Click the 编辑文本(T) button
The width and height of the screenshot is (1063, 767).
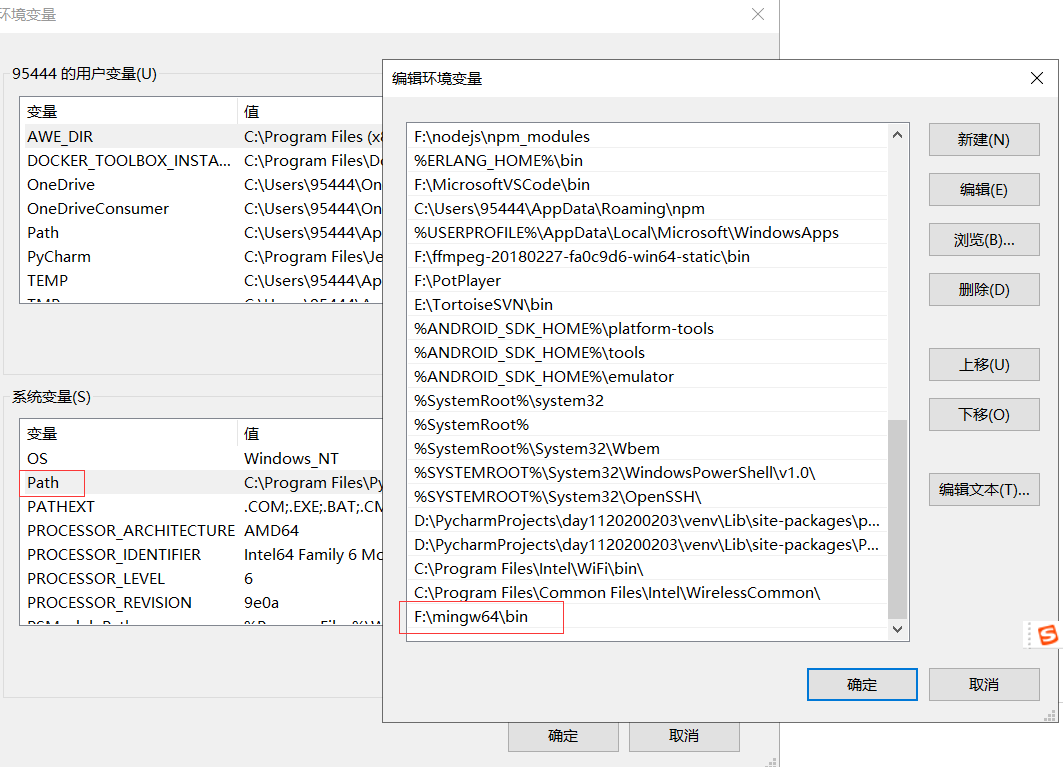(x=984, y=489)
